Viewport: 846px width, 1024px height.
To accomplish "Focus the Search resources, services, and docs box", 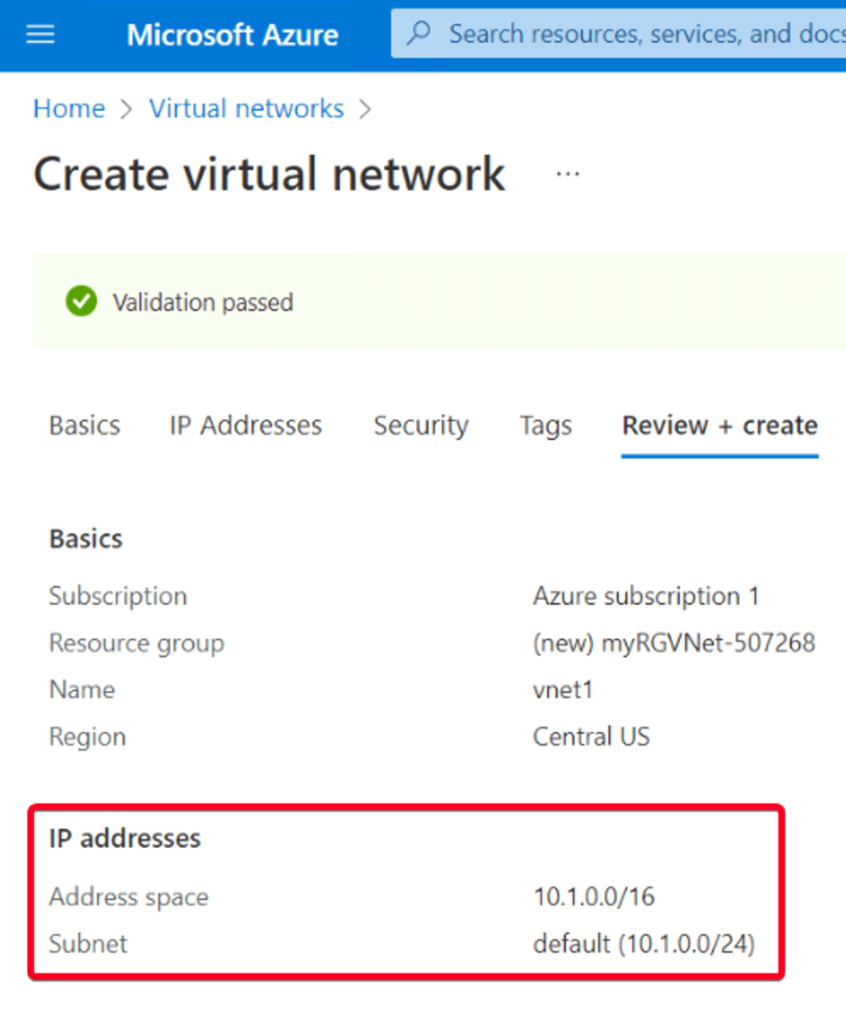I will [x=619, y=33].
